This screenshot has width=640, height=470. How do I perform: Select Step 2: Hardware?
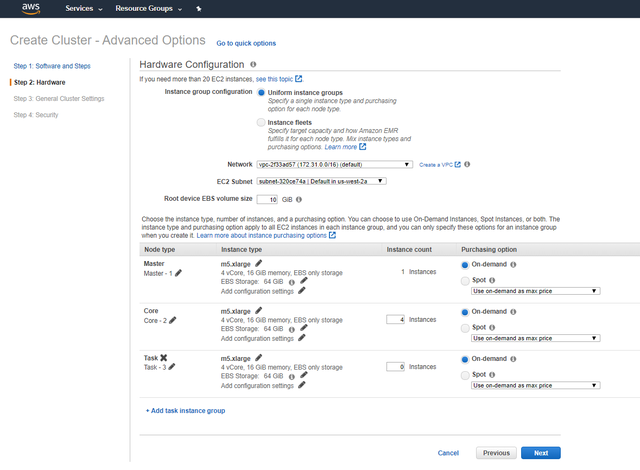40,82
